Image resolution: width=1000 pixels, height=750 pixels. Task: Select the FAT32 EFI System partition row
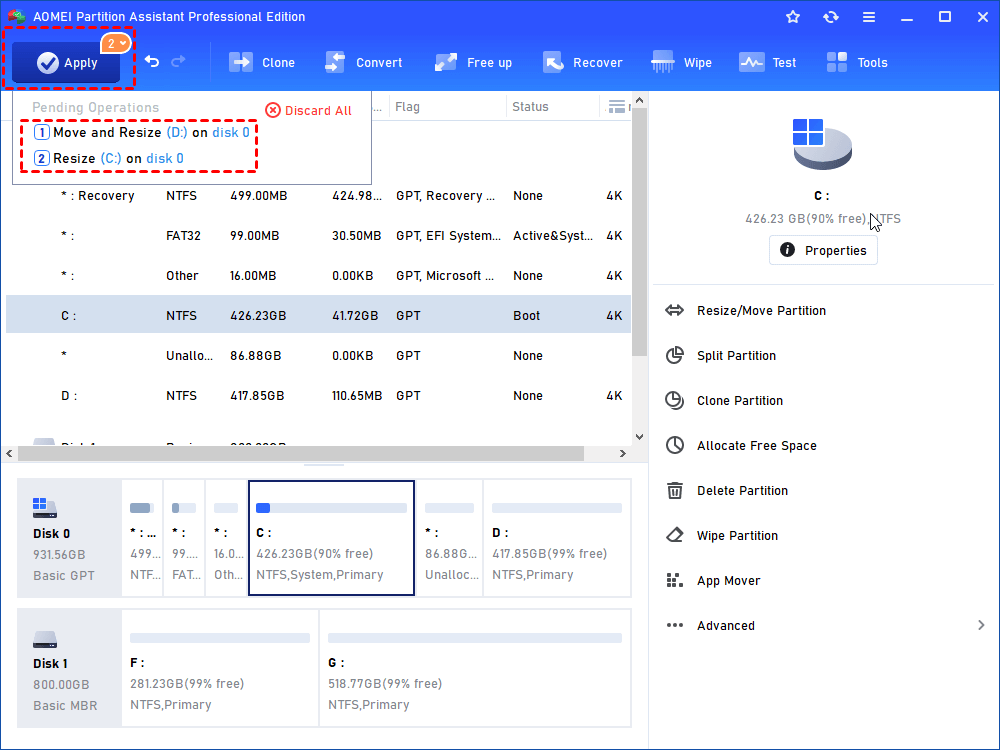318,236
